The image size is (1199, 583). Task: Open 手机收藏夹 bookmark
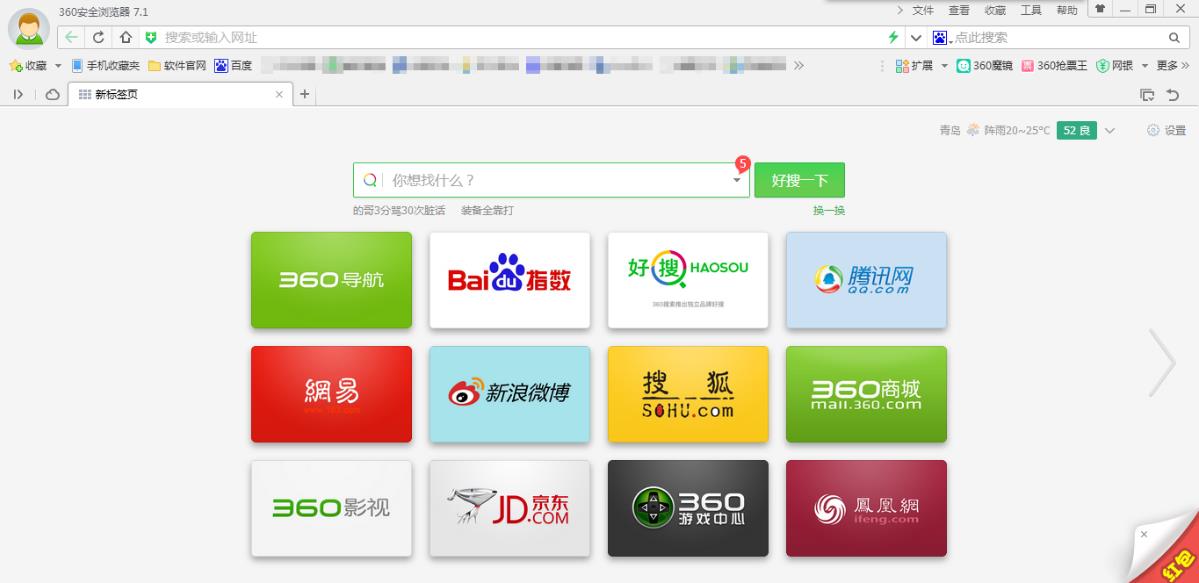[106, 66]
